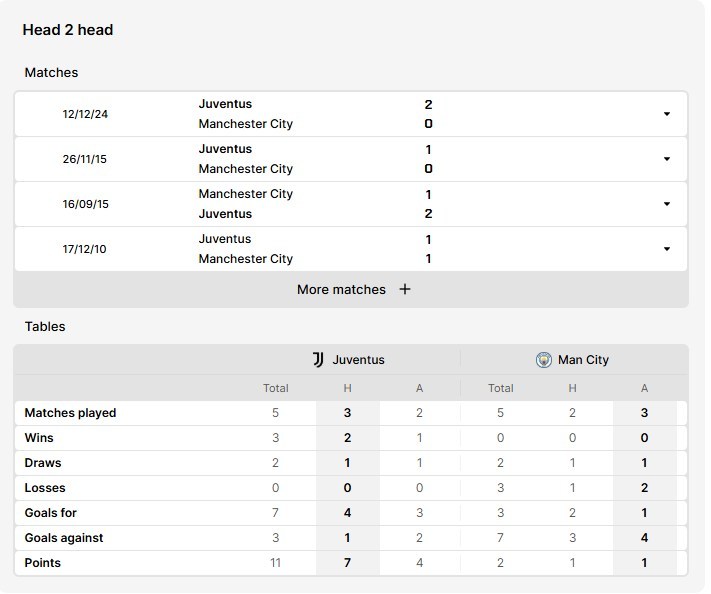Image resolution: width=711 pixels, height=594 pixels.
Task: Expand the 26/11/15 match details arrow
Action: 667,159
